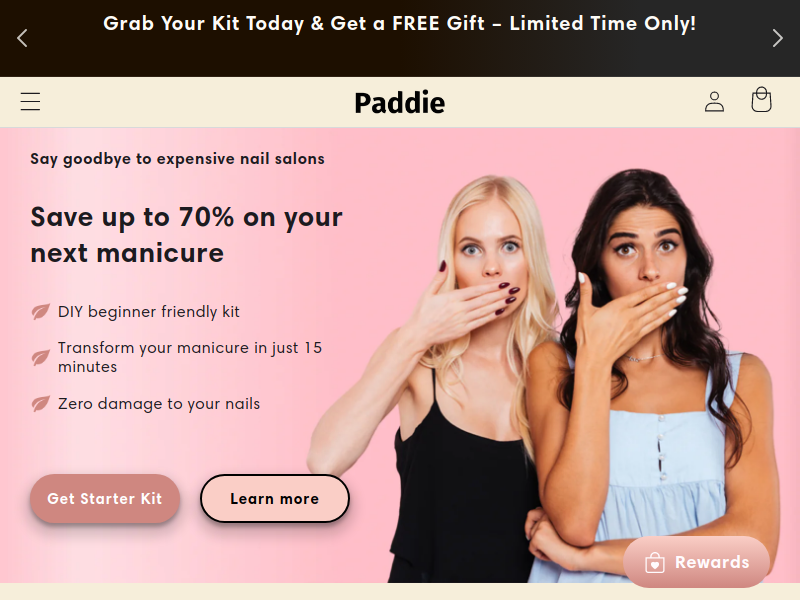The image size is (800, 600).
Task: Click the DIY beginner friendly kit text
Action: 148,311
